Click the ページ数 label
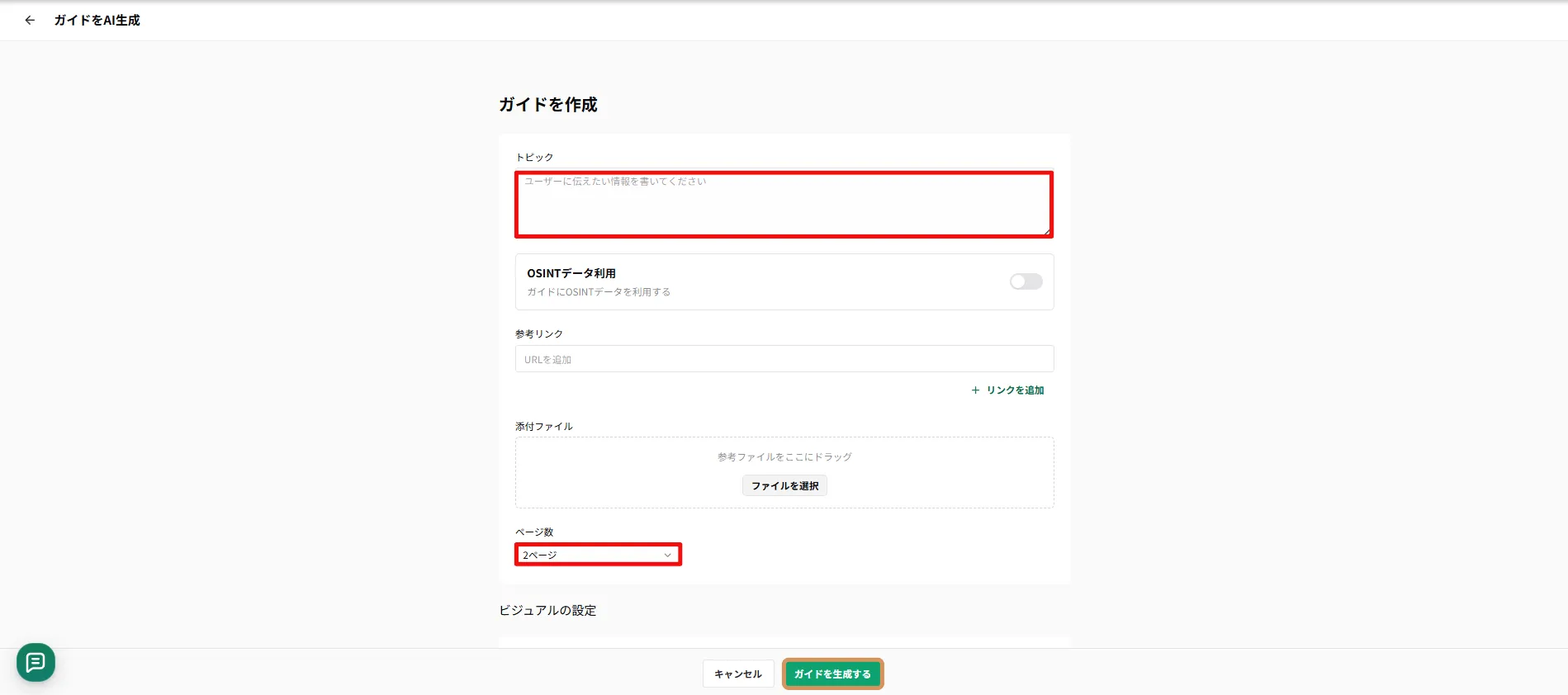The height and width of the screenshot is (695, 1568). click(534, 532)
